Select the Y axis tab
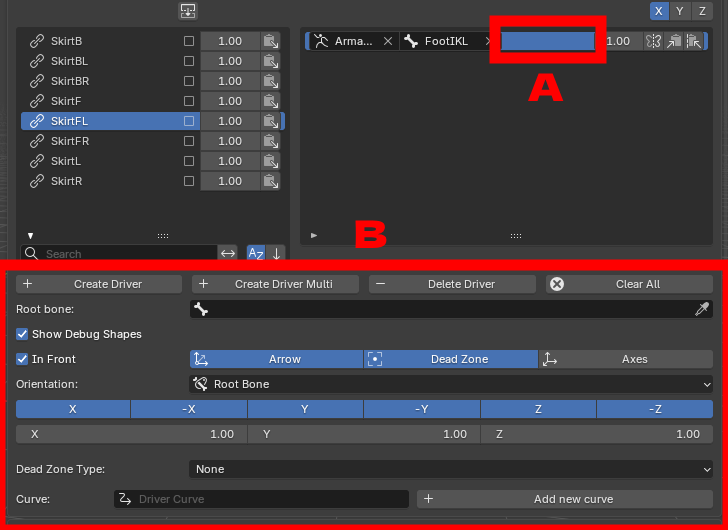Viewport: 728px width, 530px height. pos(680,11)
